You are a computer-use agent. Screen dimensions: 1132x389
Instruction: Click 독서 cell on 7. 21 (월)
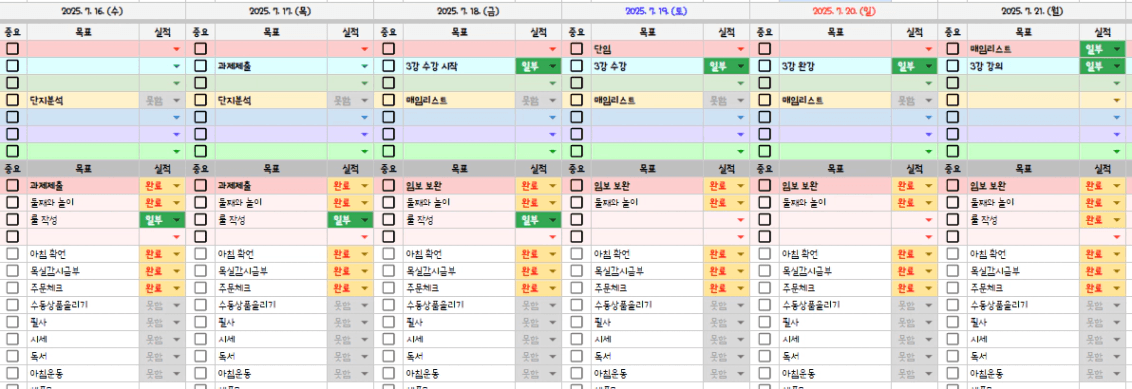[1024, 356]
